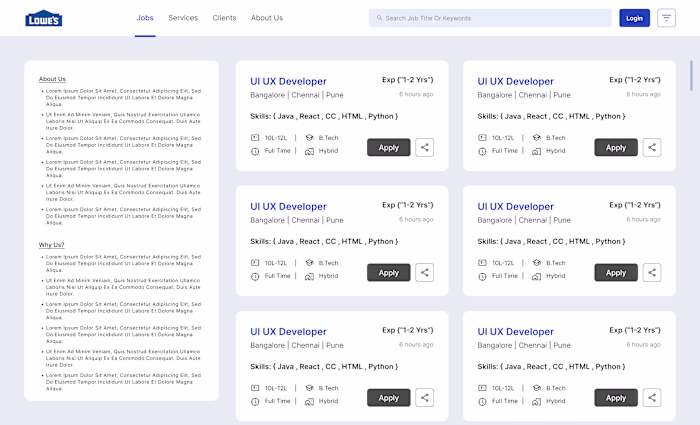Screen dimensions: 700x425
Task: Click the graduation cap icon in the middle-left card
Action: [309, 262]
